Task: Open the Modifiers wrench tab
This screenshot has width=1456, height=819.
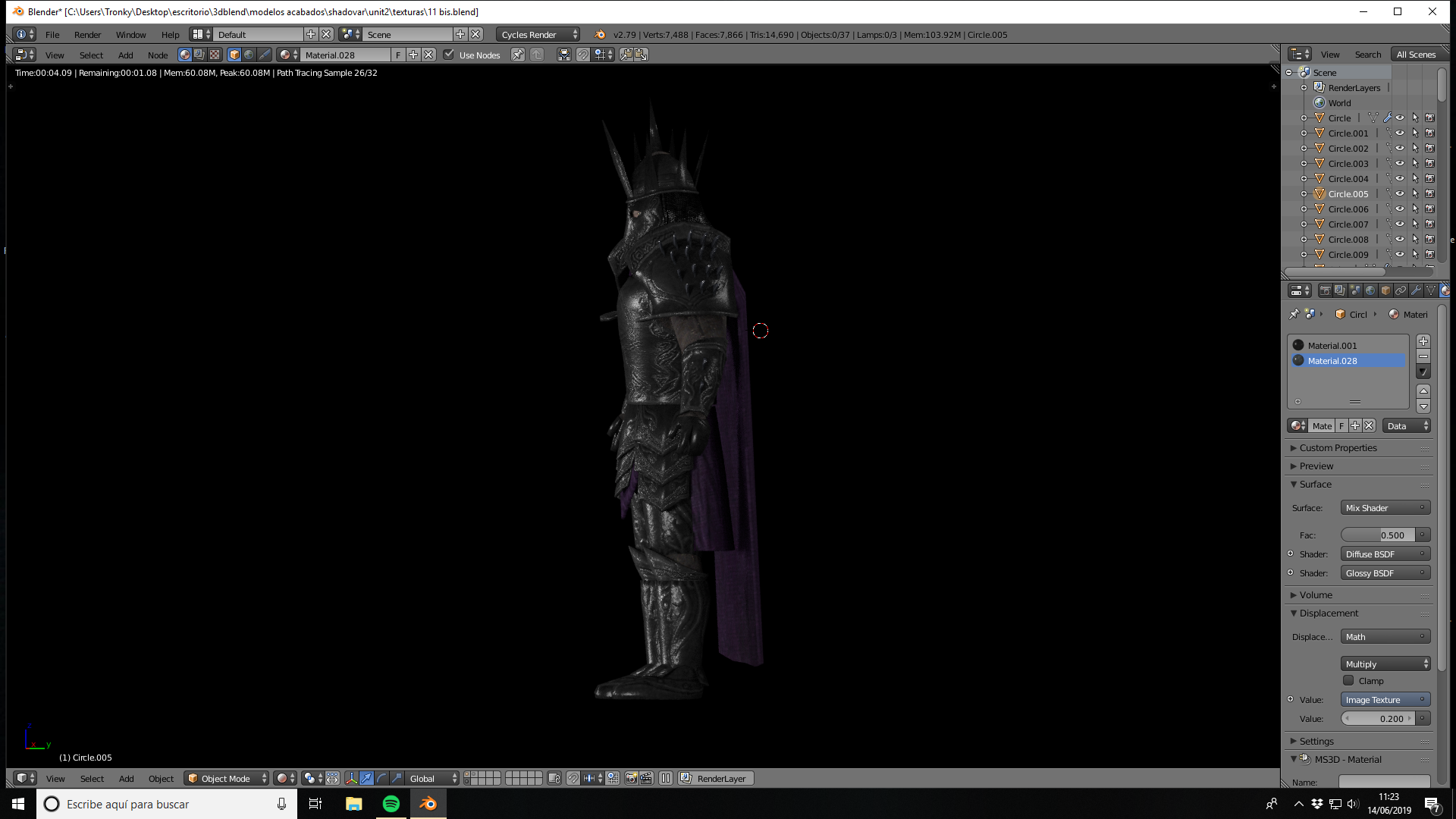Action: pyautogui.click(x=1416, y=290)
